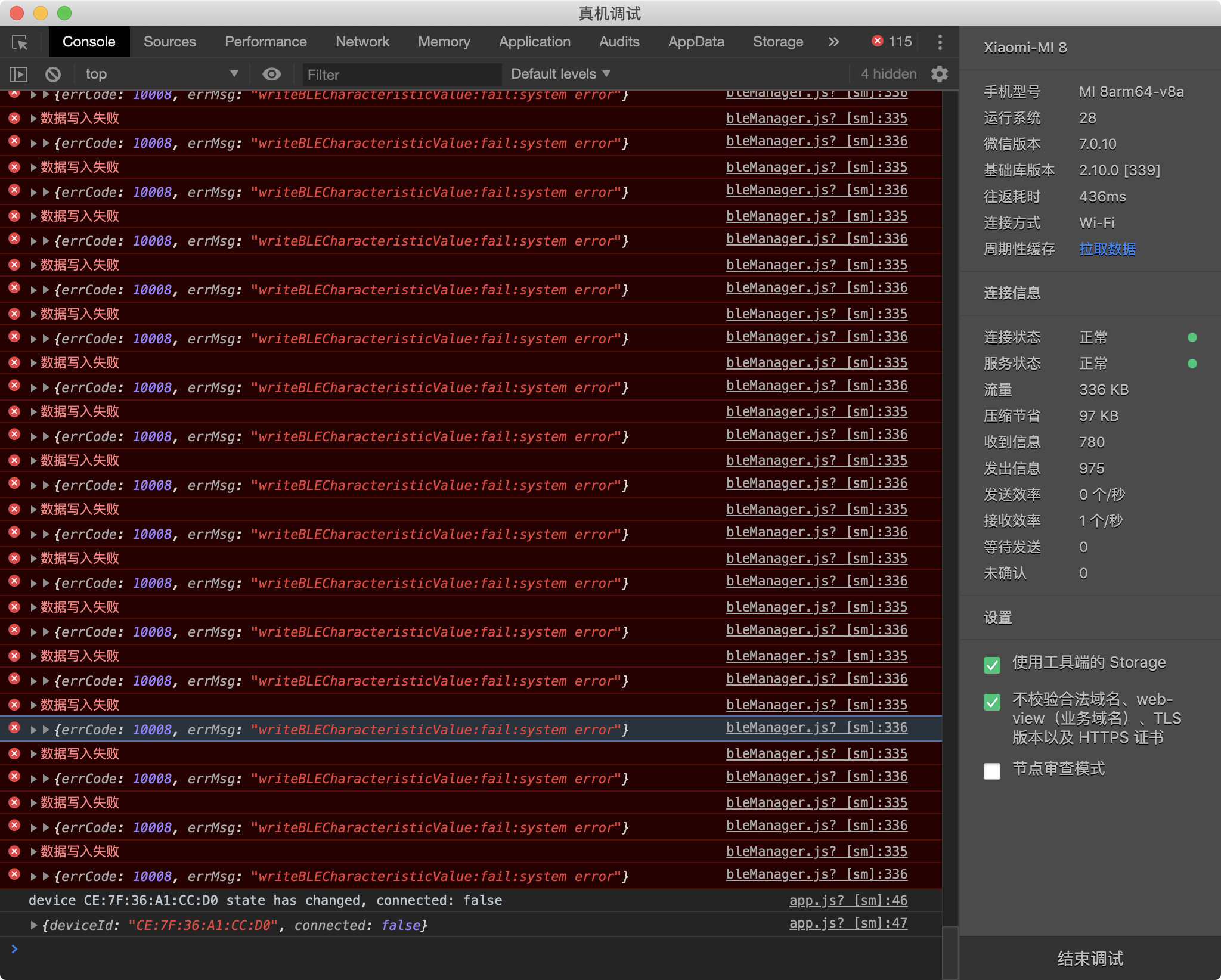Click the clear console icon
This screenshot has width=1221, height=980.
point(53,75)
